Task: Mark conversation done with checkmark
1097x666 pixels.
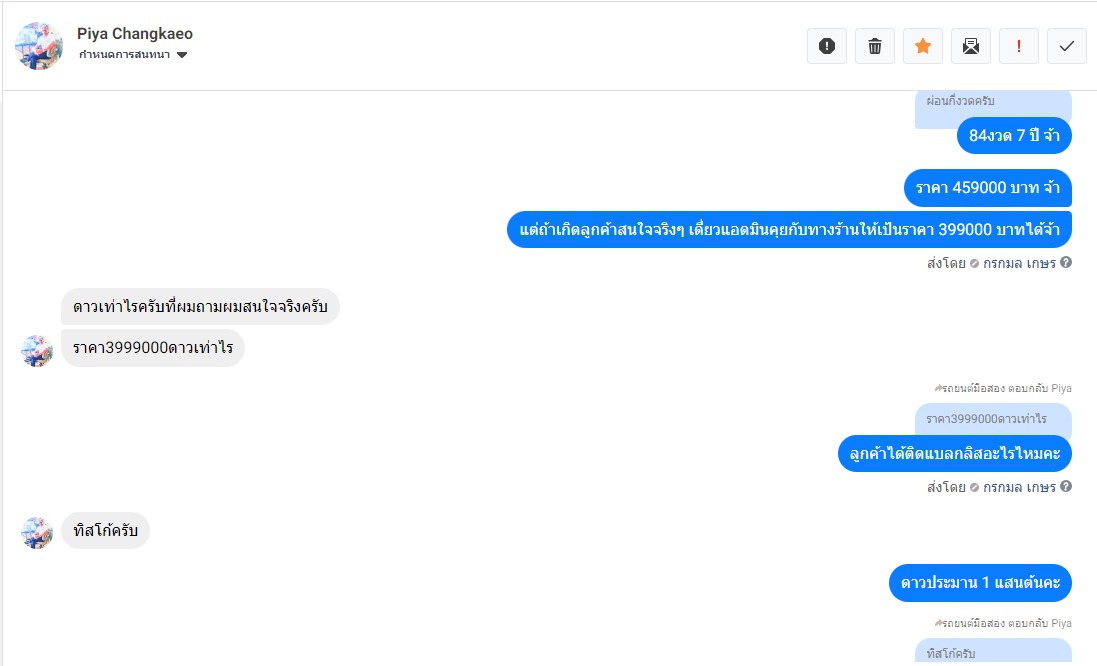Action: click(1067, 46)
